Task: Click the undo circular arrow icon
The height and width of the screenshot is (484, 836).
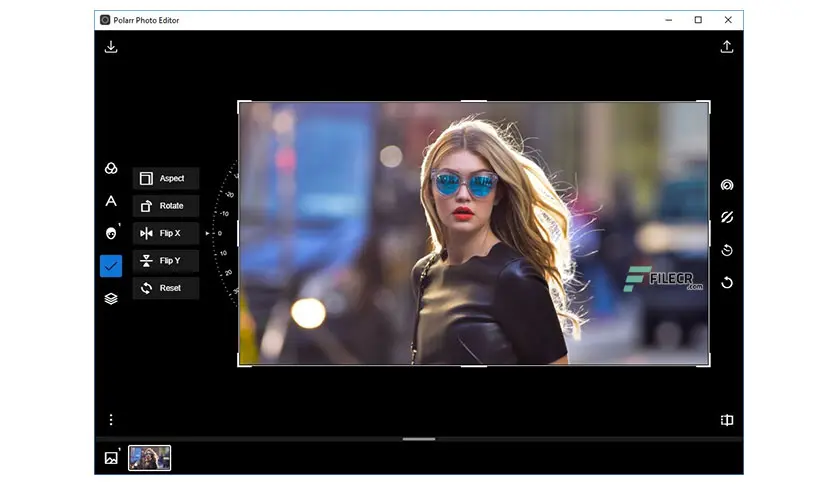Action: (x=727, y=283)
